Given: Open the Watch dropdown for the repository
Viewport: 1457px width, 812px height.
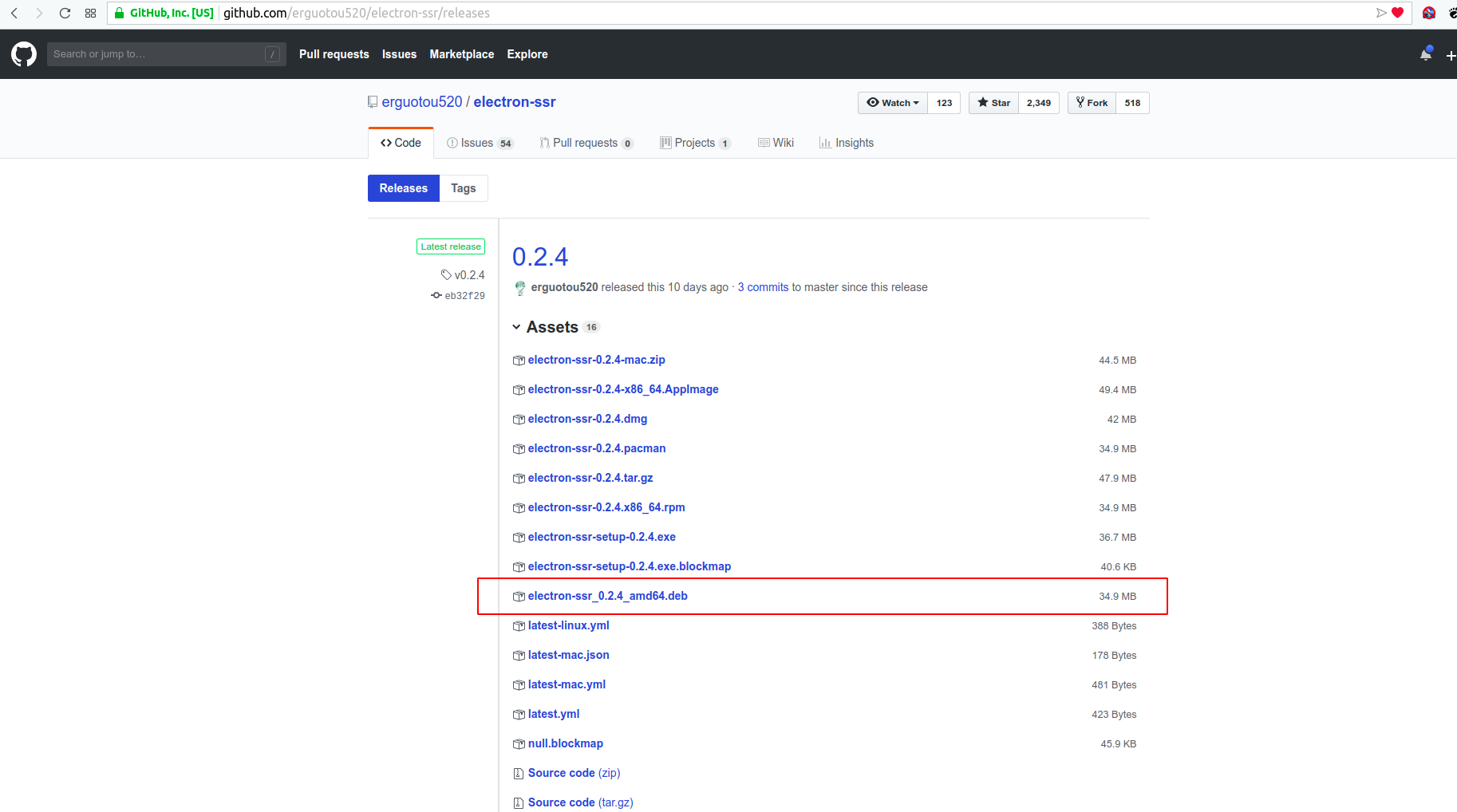Looking at the screenshot, I should [x=893, y=103].
